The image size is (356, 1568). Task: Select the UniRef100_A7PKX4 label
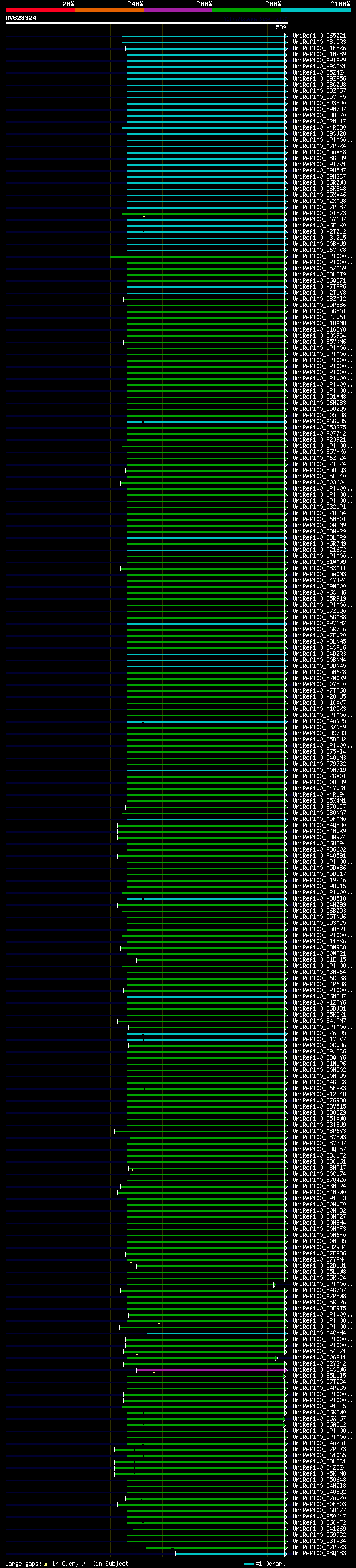tap(319, 146)
